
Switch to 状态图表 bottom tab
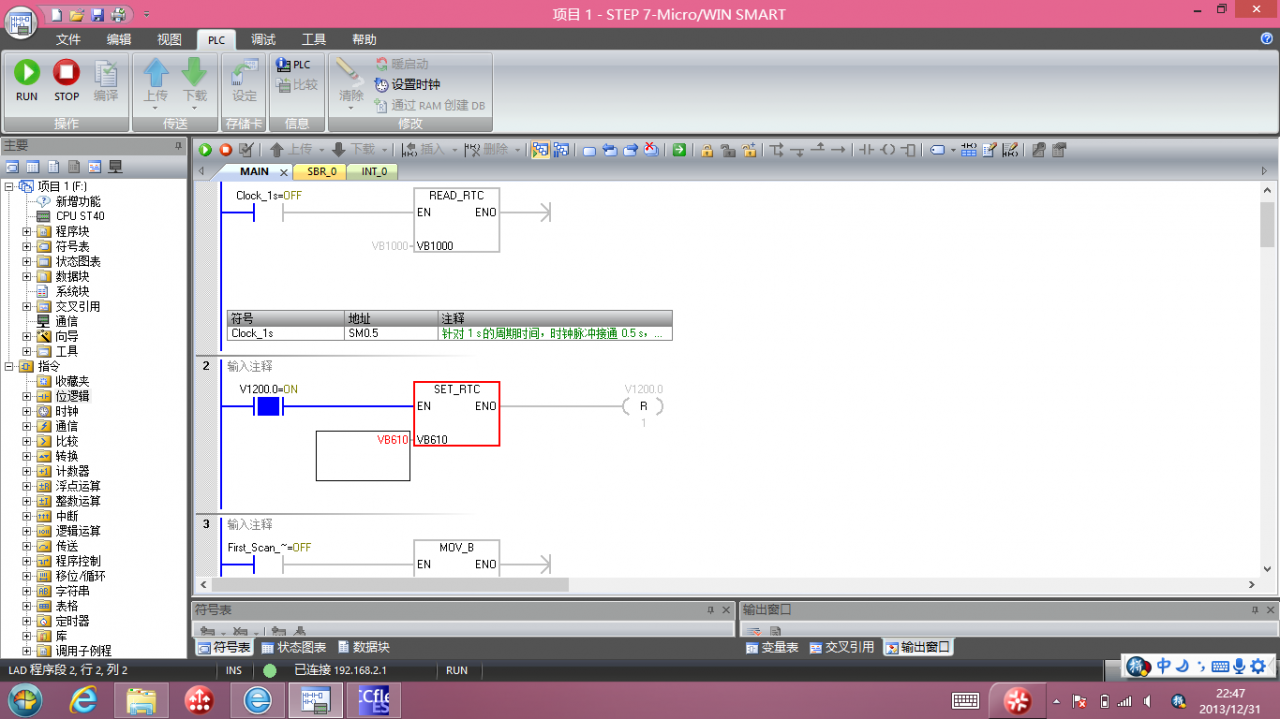click(x=294, y=647)
